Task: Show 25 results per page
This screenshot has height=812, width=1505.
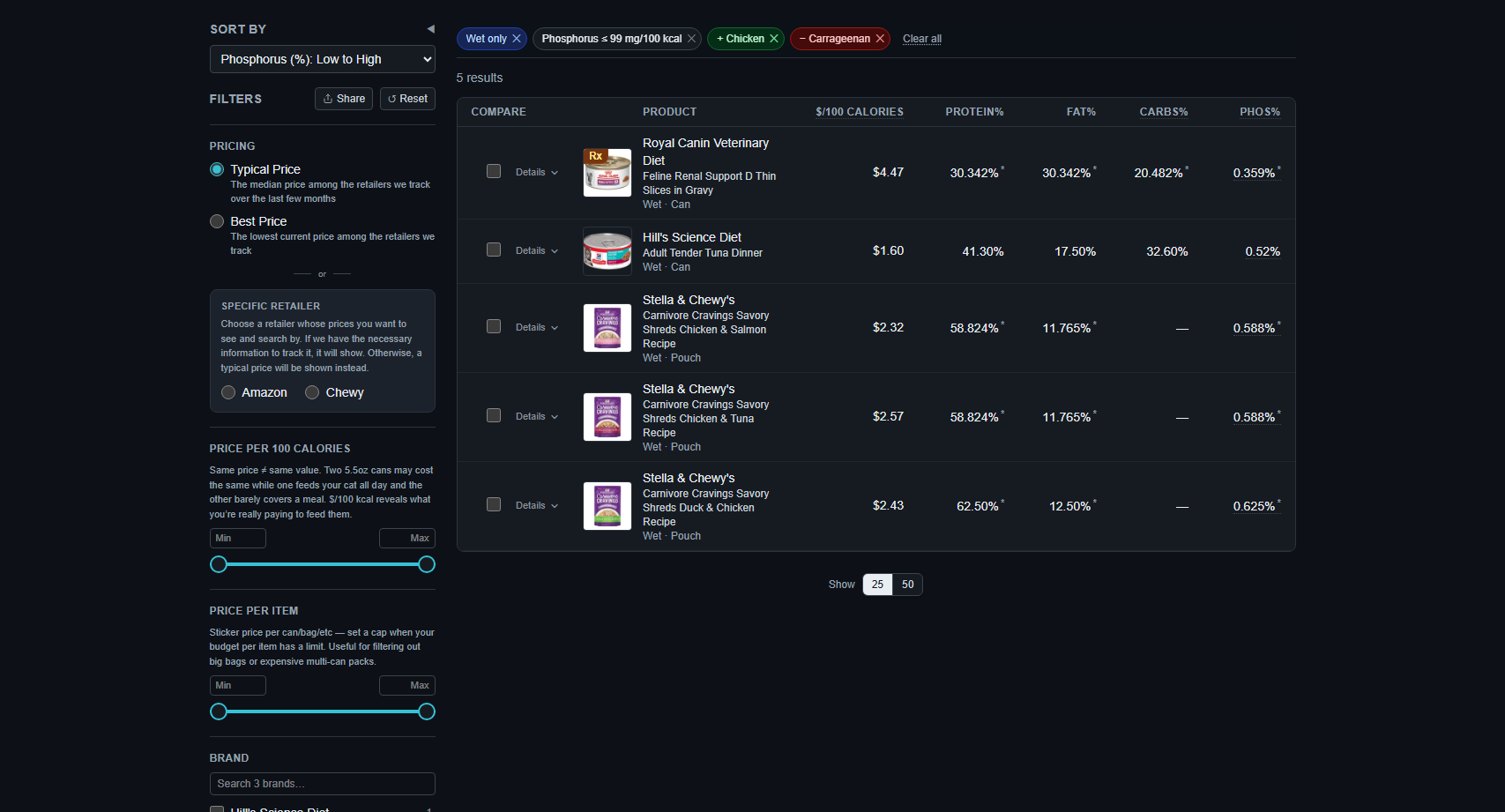Action: [877, 585]
